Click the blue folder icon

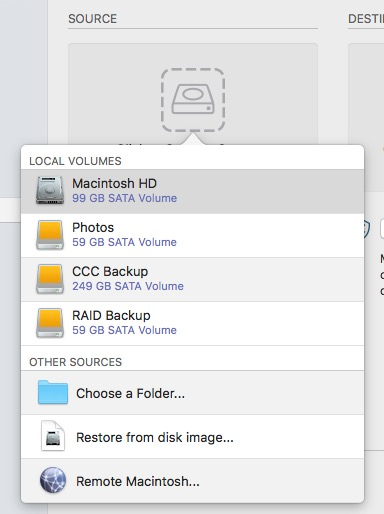tap(53, 392)
